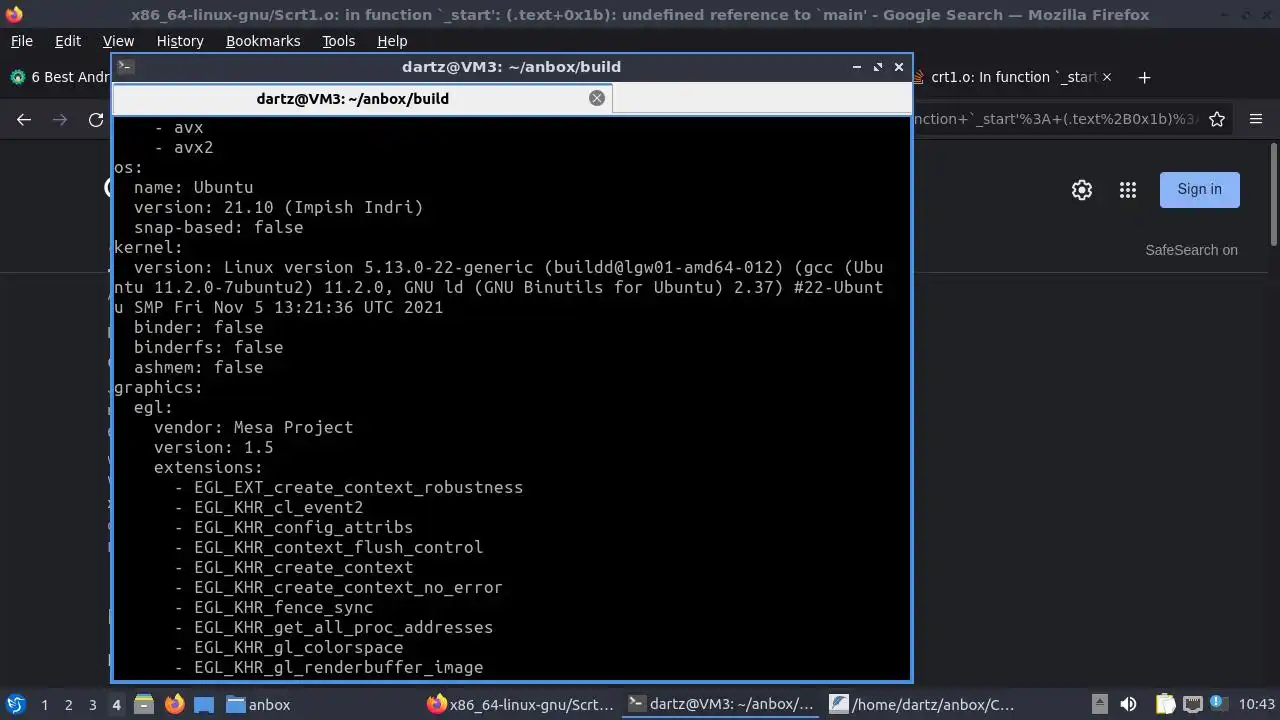Image resolution: width=1280 pixels, height=720 pixels.
Task: Open the Tools menu in Firefox
Action: 339,41
